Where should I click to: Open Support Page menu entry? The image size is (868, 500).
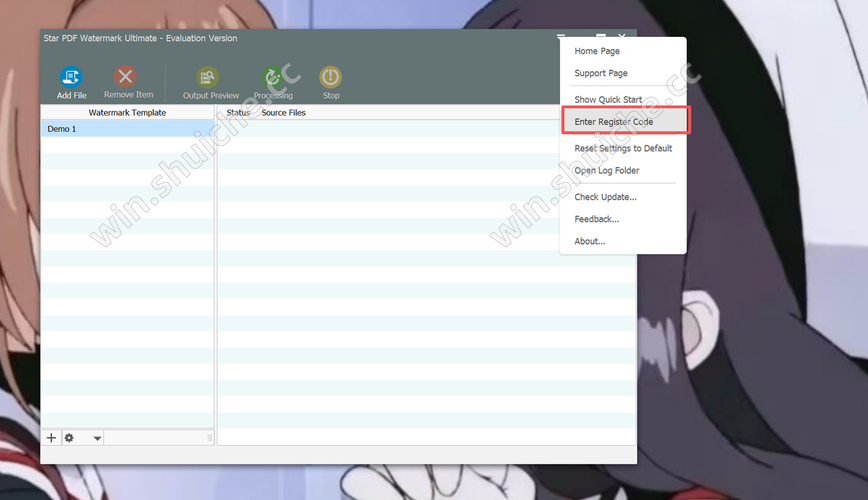pyautogui.click(x=601, y=73)
